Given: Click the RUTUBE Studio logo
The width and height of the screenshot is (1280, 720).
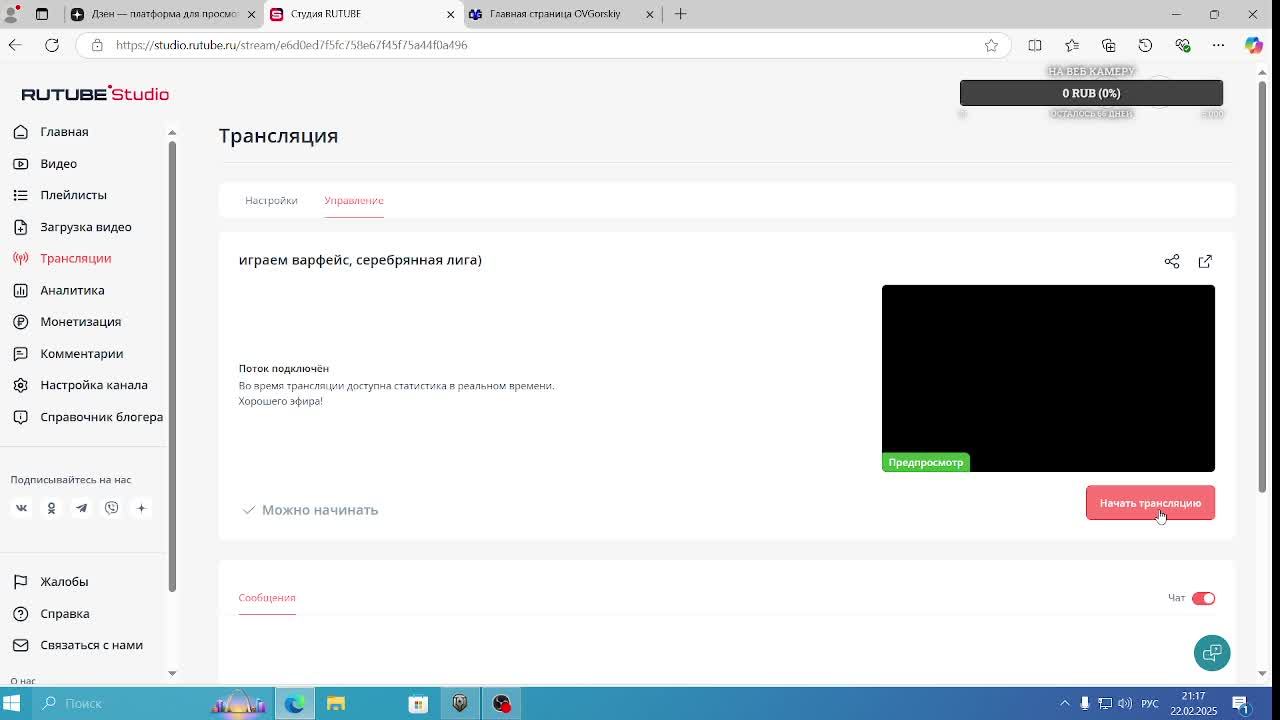Looking at the screenshot, I should pos(95,93).
